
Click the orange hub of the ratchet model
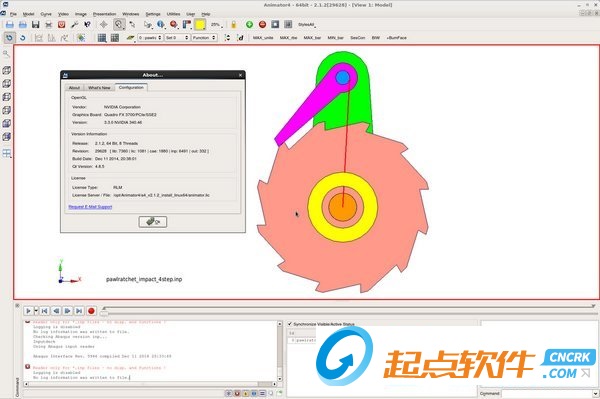pyautogui.click(x=342, y=207)
